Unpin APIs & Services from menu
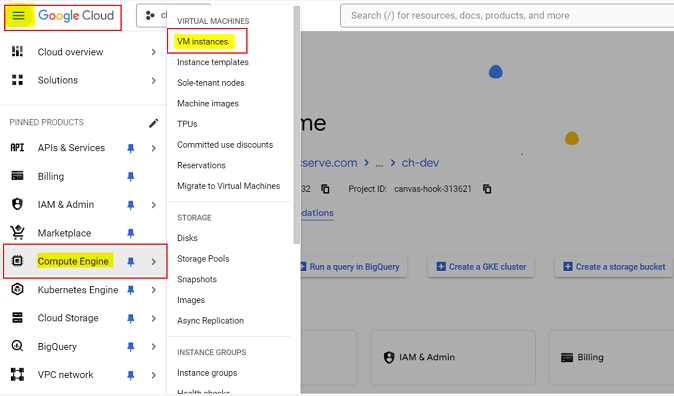This screenshot has width=674, height=396. [131, 148]
